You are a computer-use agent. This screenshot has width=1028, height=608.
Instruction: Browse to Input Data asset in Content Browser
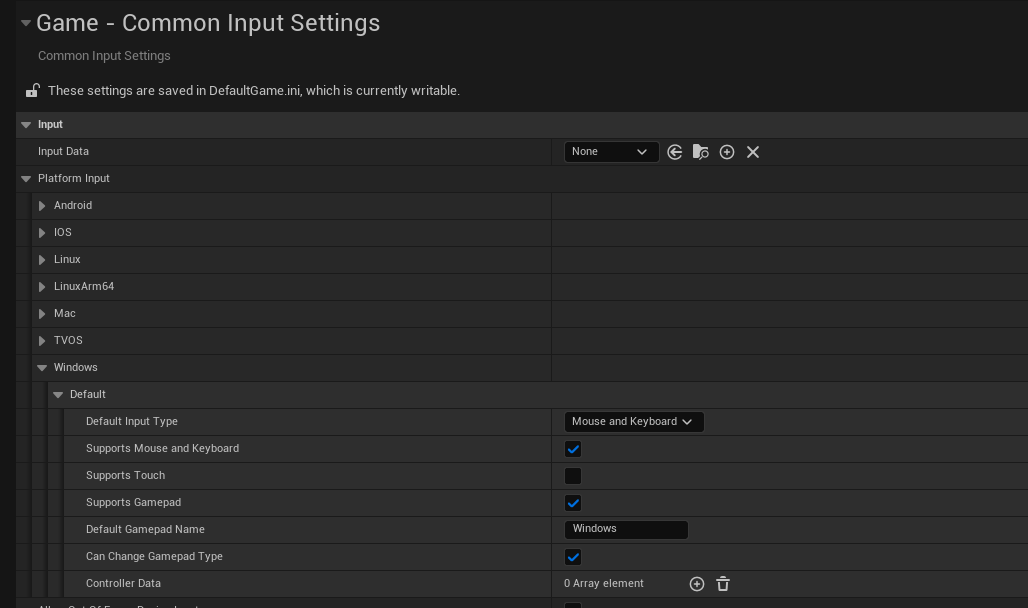click(x=700, y=152)
